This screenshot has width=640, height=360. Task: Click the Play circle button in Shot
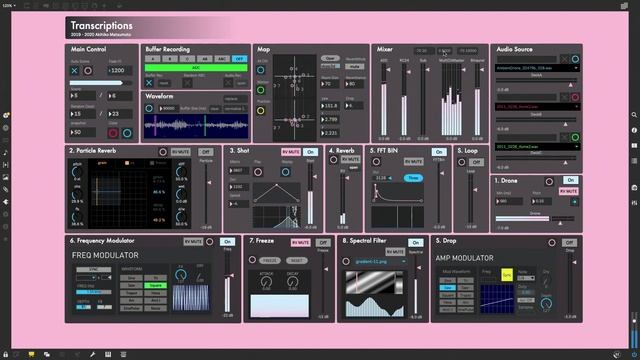coord(258,172)
